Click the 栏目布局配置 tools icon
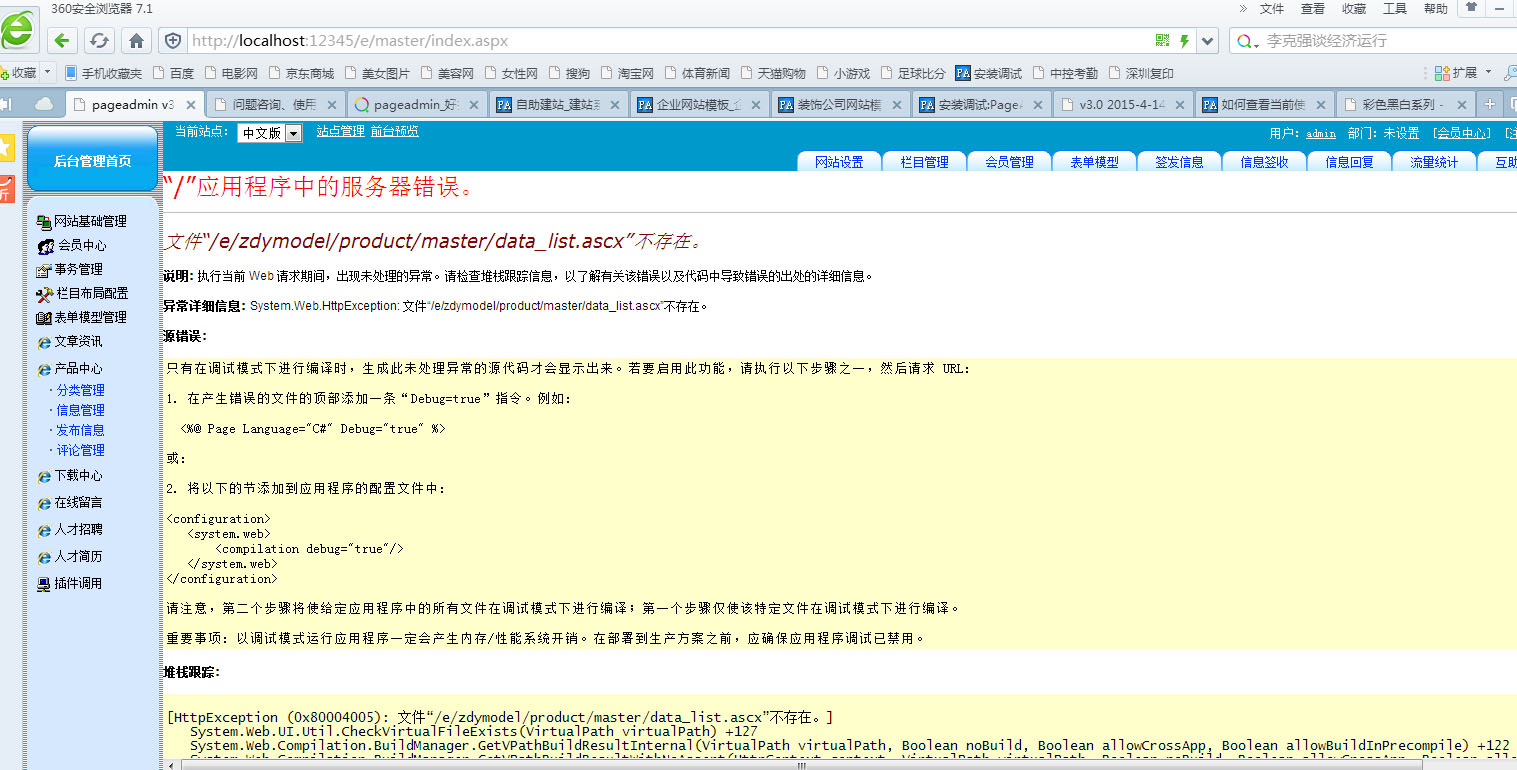The image size is (1517, 770). (44, 294)
